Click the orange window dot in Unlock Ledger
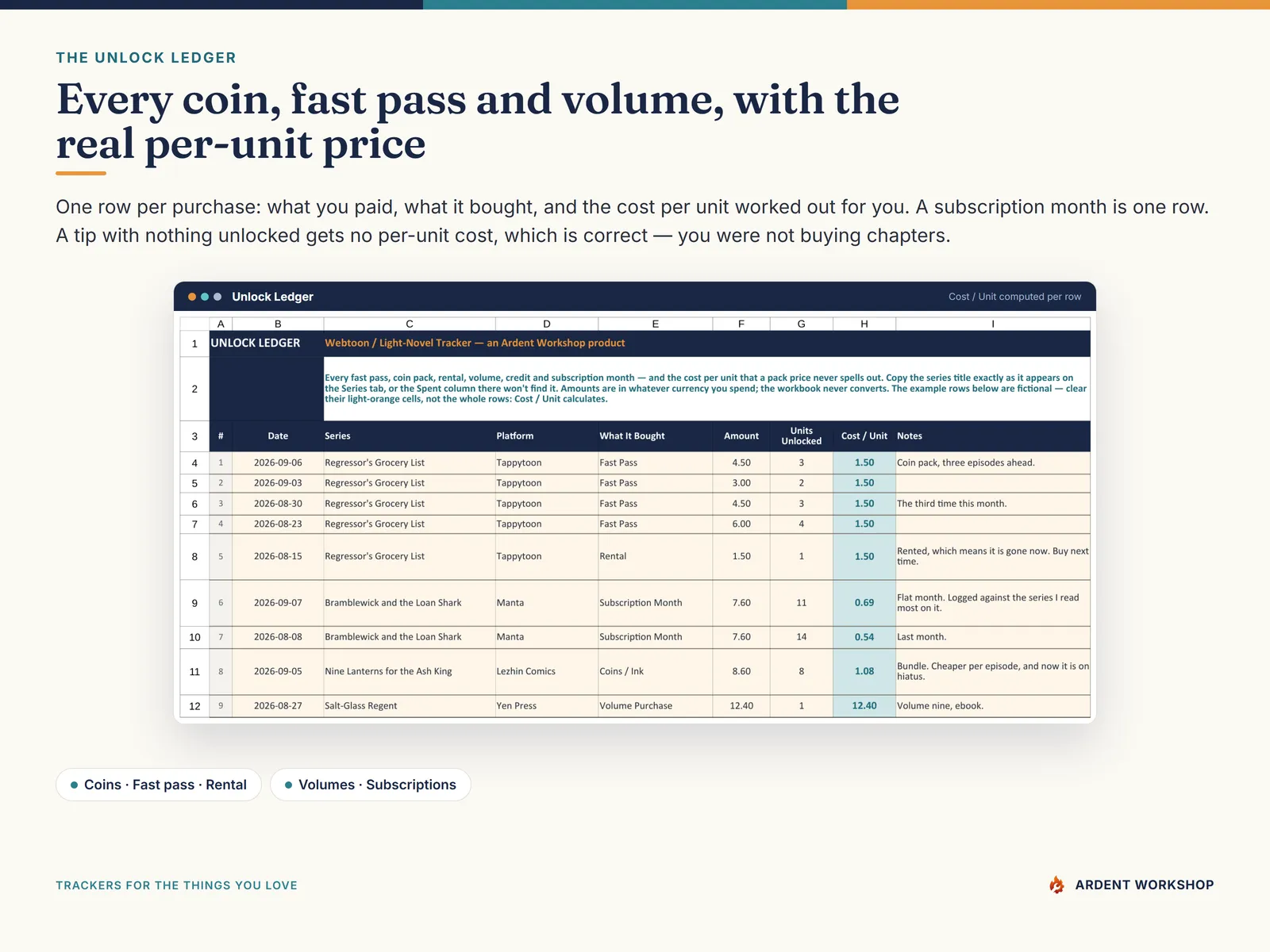Image resolution: width=1270 pixels, height=952 pixels. coord(192,297)
